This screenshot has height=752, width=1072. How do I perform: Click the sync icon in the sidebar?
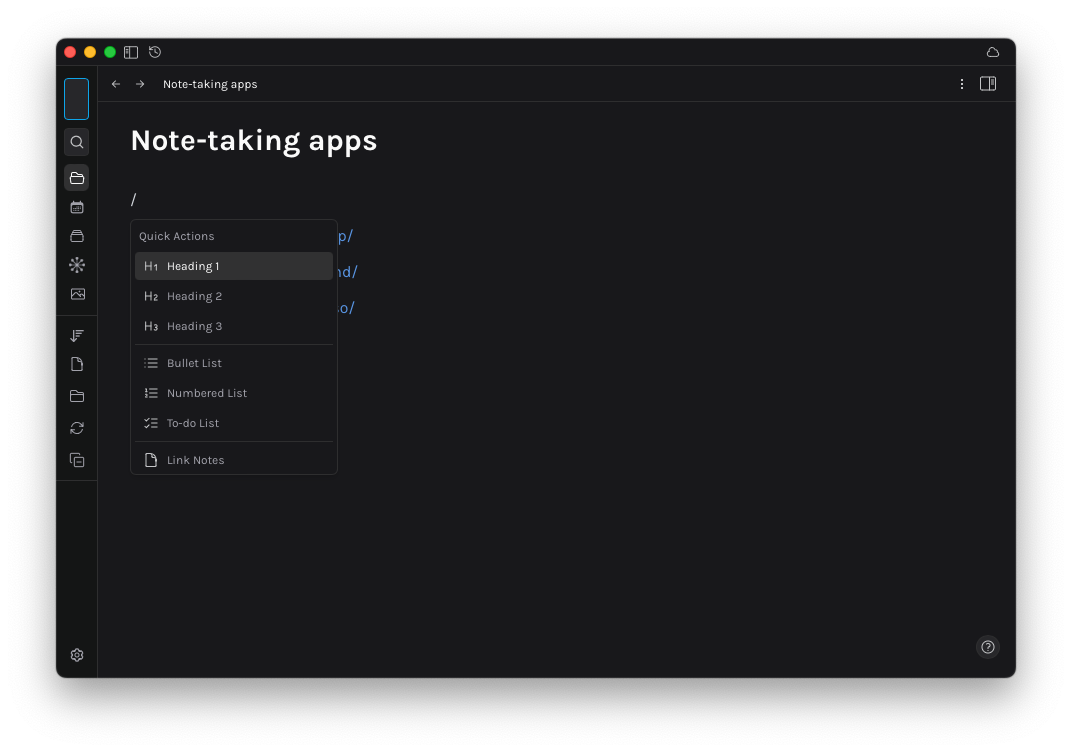(x=77, y=427)
